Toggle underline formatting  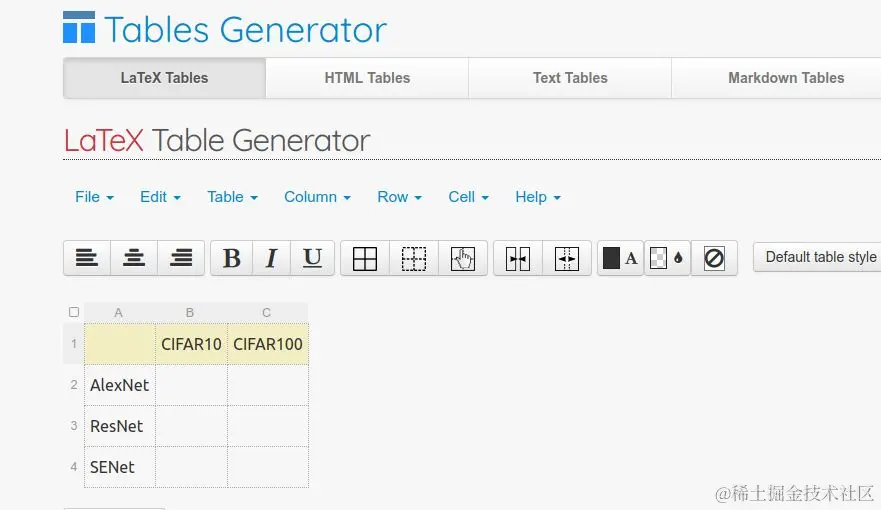tap(312, 258)
